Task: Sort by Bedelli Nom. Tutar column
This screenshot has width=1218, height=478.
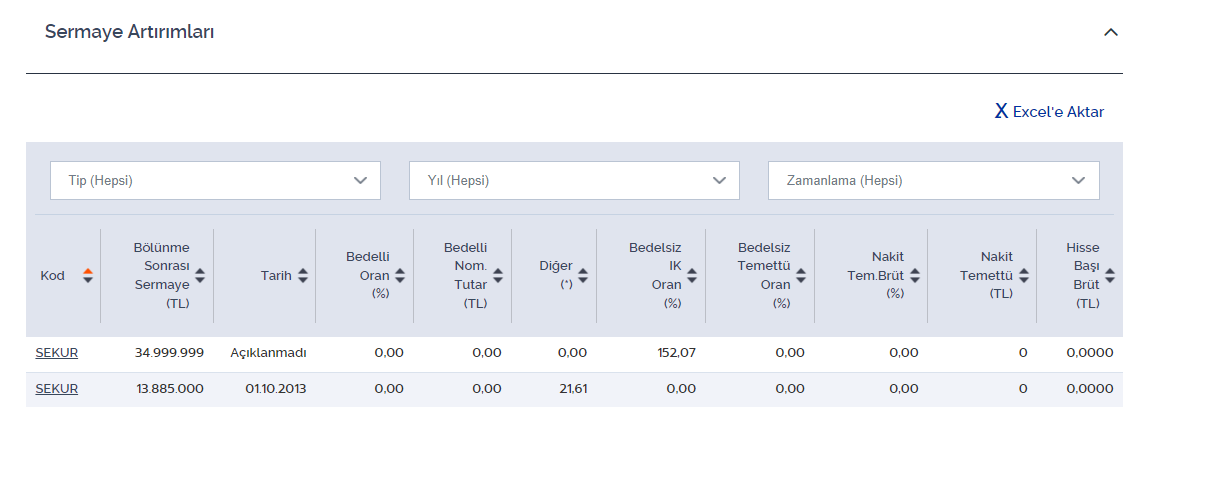Action: pos(498,276)
